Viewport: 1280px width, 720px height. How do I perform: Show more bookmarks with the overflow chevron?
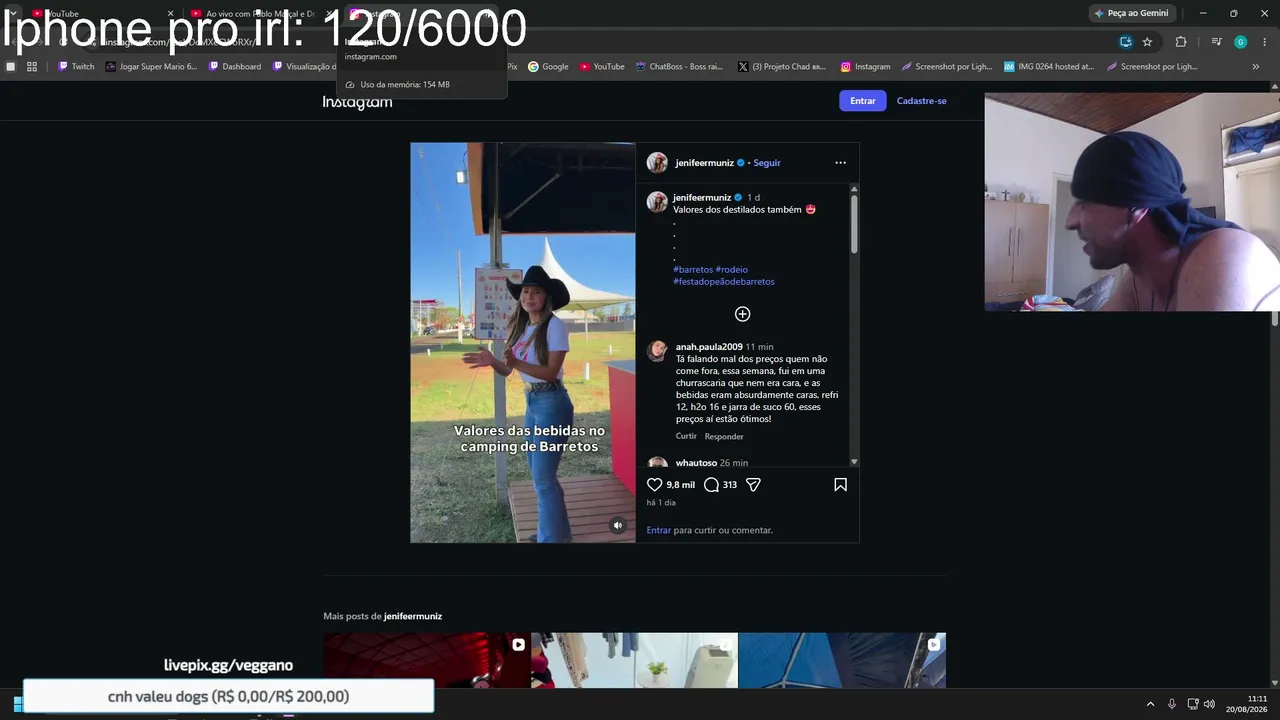[x=1256, y=67]
